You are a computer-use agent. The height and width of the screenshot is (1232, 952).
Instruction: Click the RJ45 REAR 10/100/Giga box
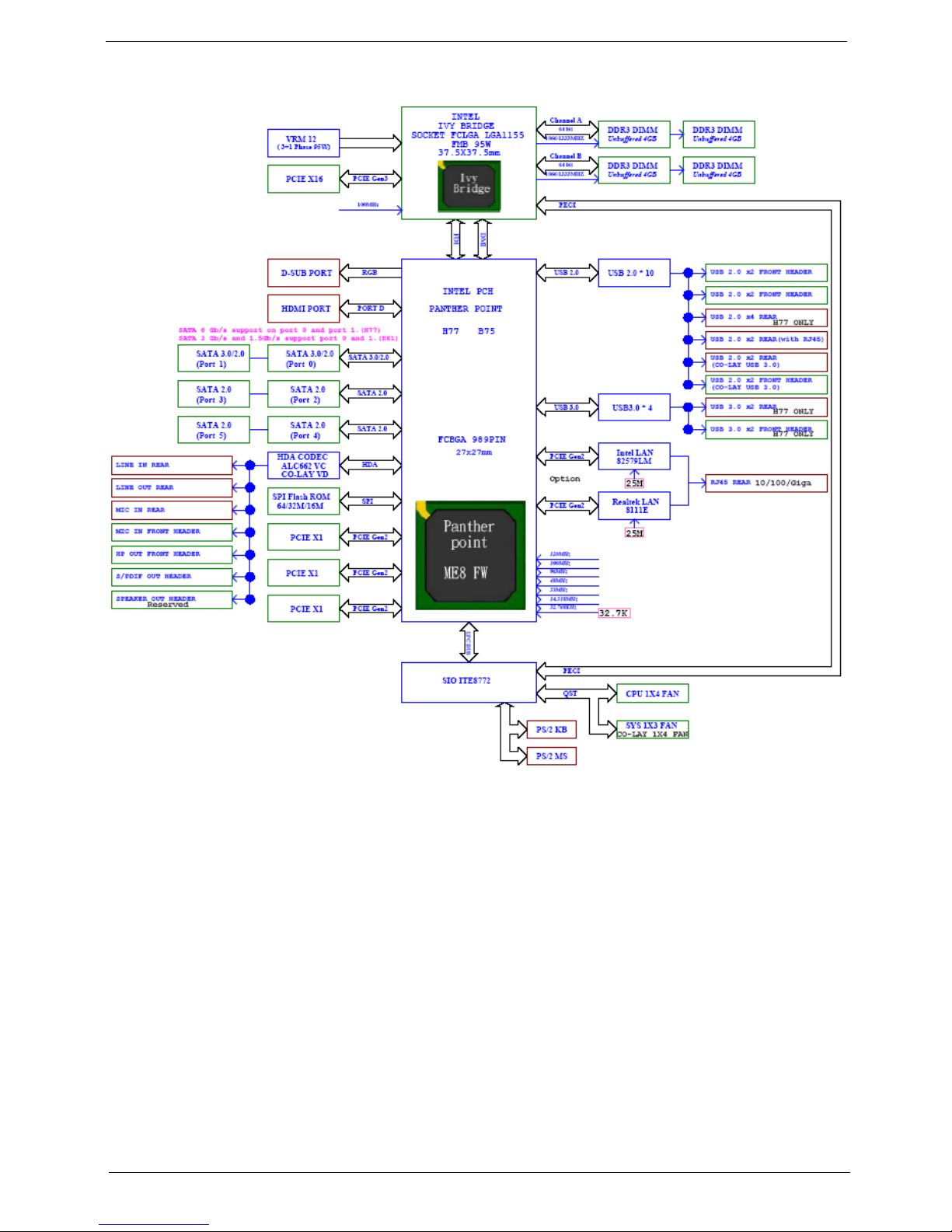pos(766,483)
